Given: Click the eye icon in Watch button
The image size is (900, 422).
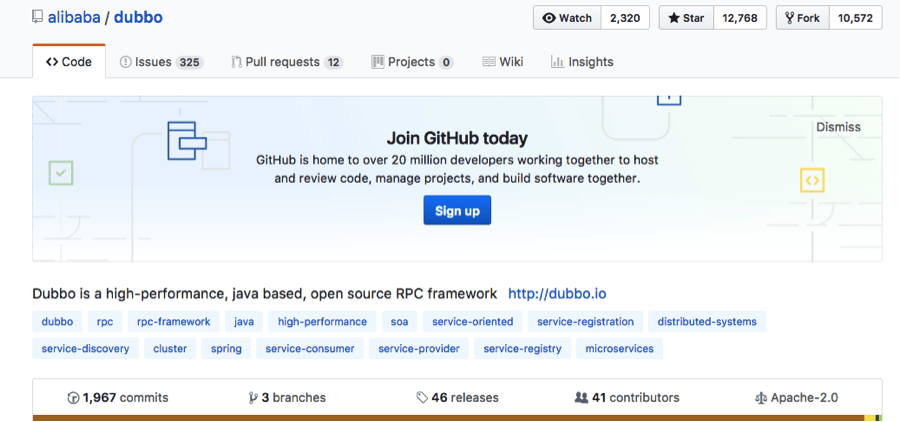Looking at the screenshot, I should (549, 18).
